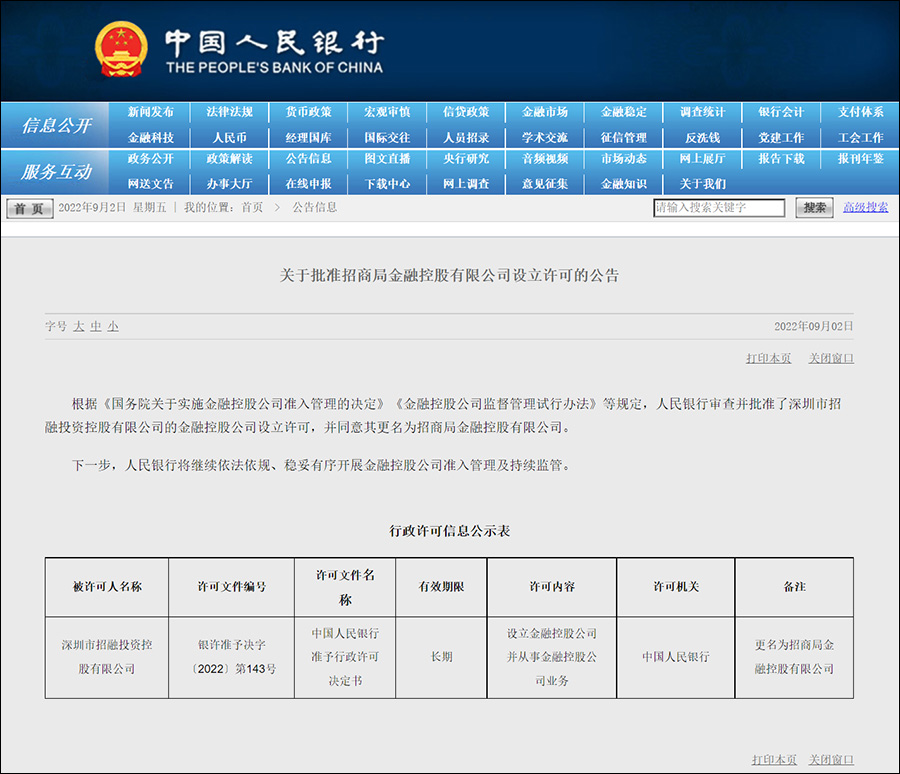Click the table cell 深圳市招融投资控股有限公司
900x774 pixels.
coord(107,657)
